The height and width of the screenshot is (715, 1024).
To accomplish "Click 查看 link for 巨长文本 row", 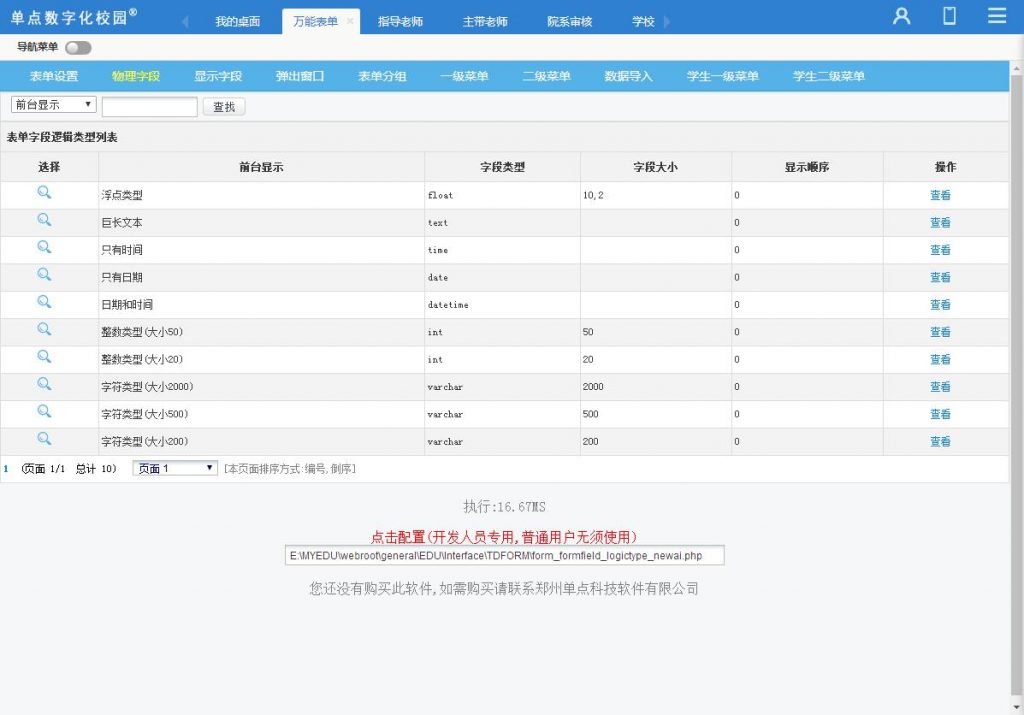I will pos(940,223).
